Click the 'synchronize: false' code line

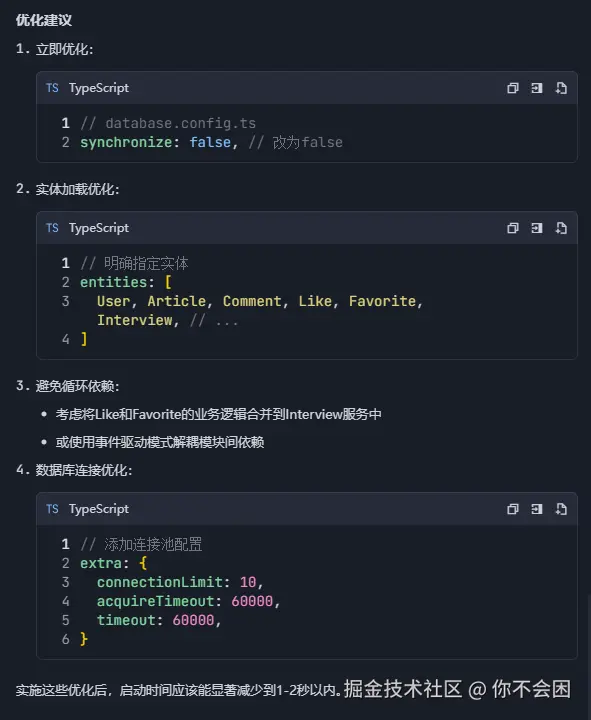pos(211,142)
